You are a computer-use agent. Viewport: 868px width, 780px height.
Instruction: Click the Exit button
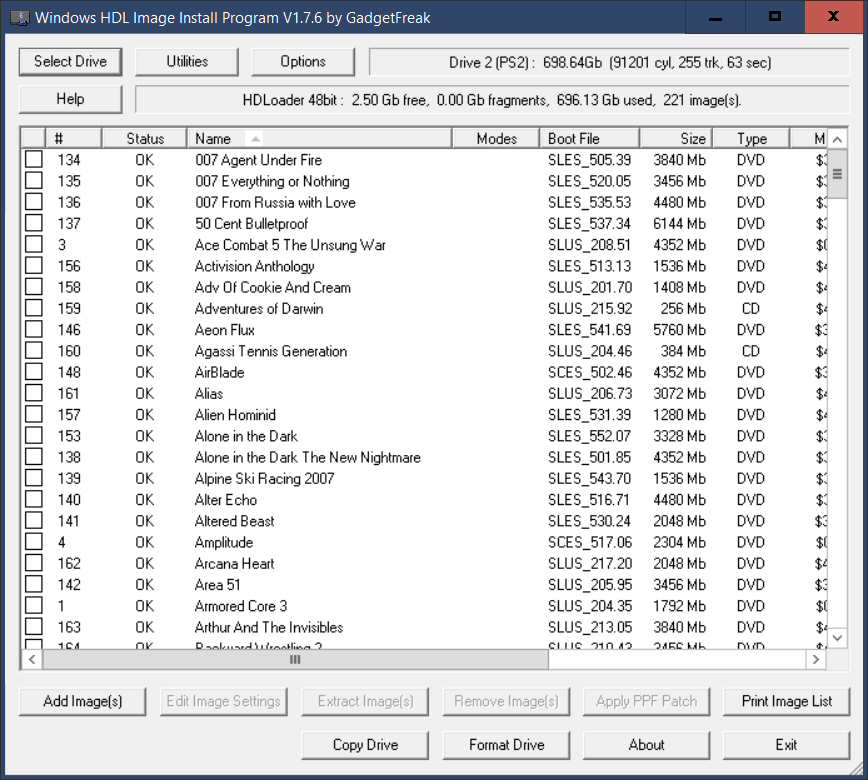(x=786, y=745)
